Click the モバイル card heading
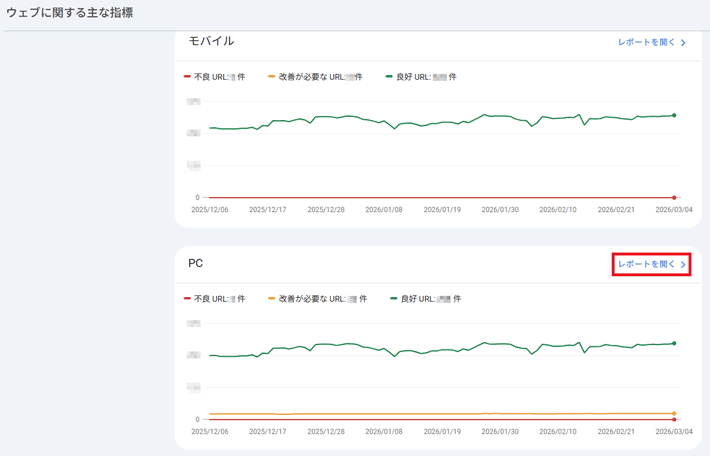 pyautogui.click(x=211, y=41)
